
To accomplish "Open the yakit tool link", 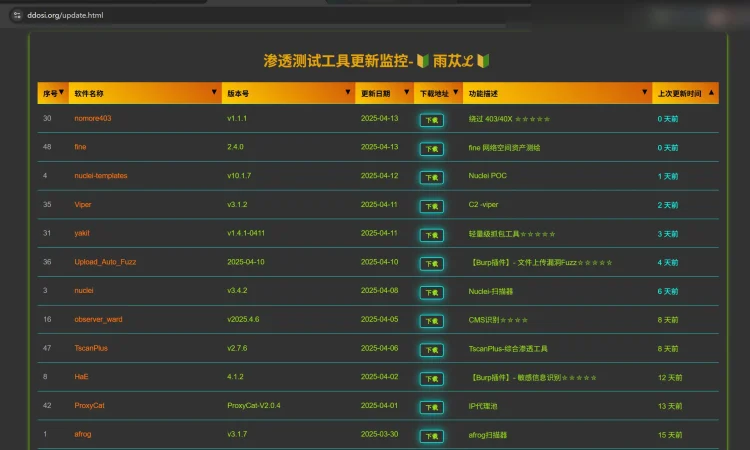I will [x=82, y=233].
